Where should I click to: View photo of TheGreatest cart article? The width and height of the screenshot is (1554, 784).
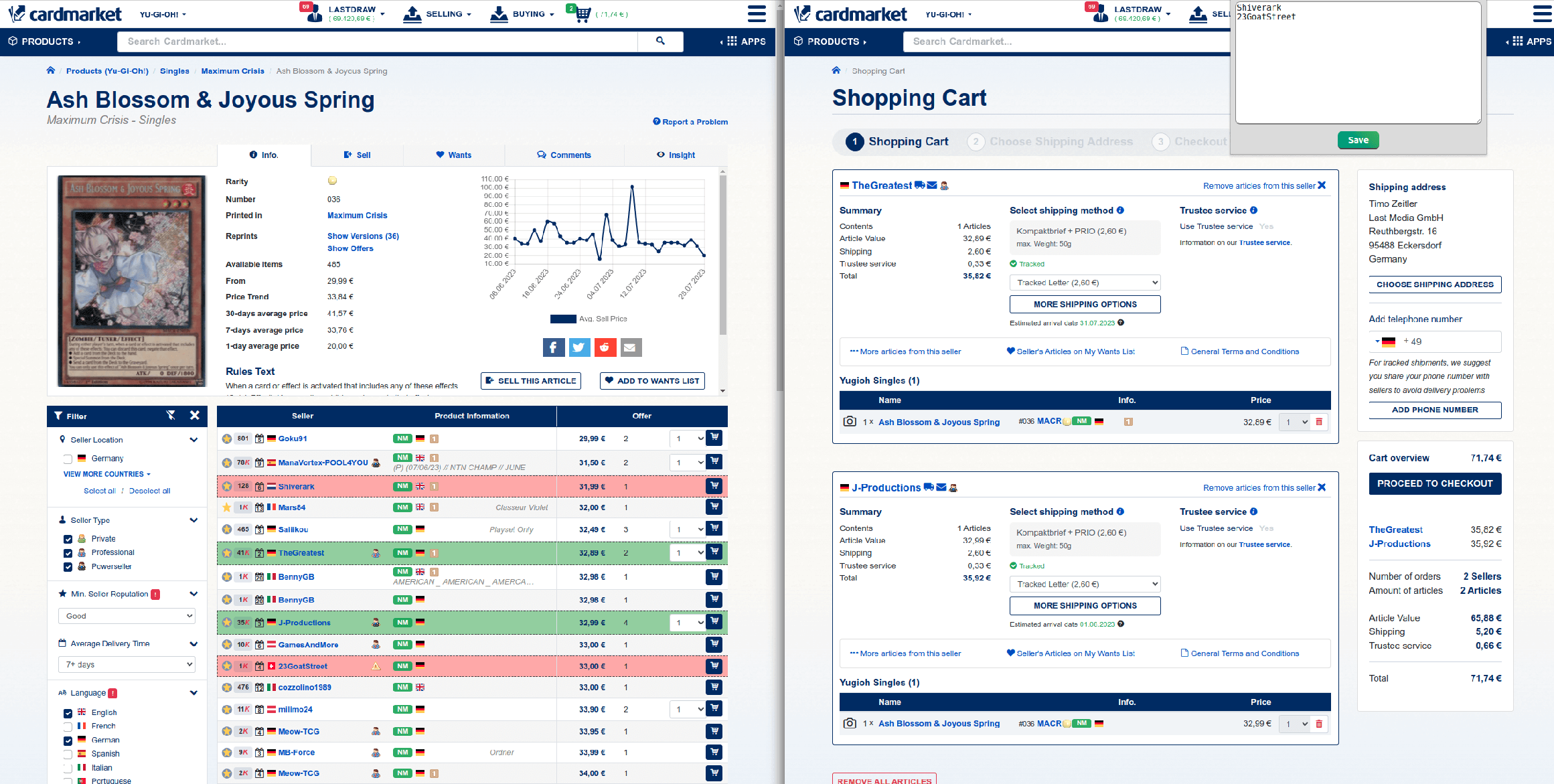850,422
